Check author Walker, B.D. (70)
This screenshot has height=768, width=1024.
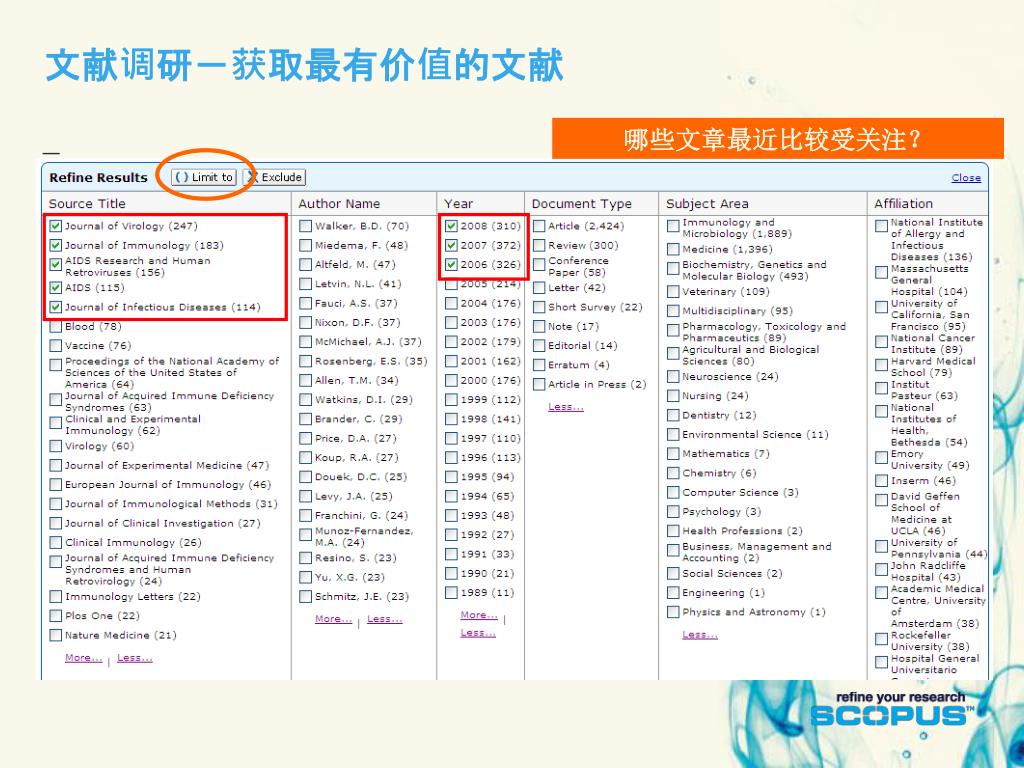pos(305,226)
